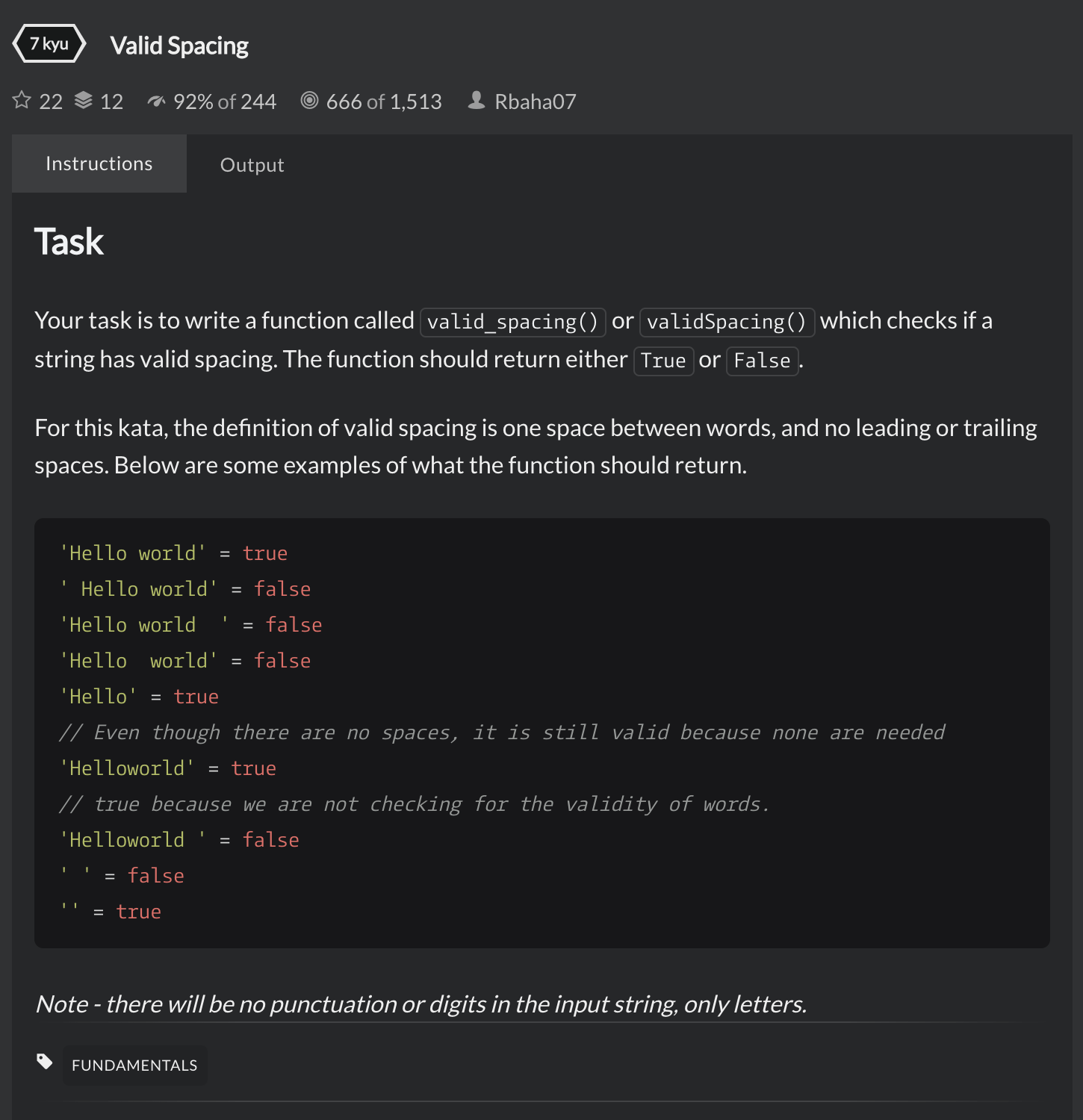
Task: Click the 12 collections count
Action: [x=111, y=101]
